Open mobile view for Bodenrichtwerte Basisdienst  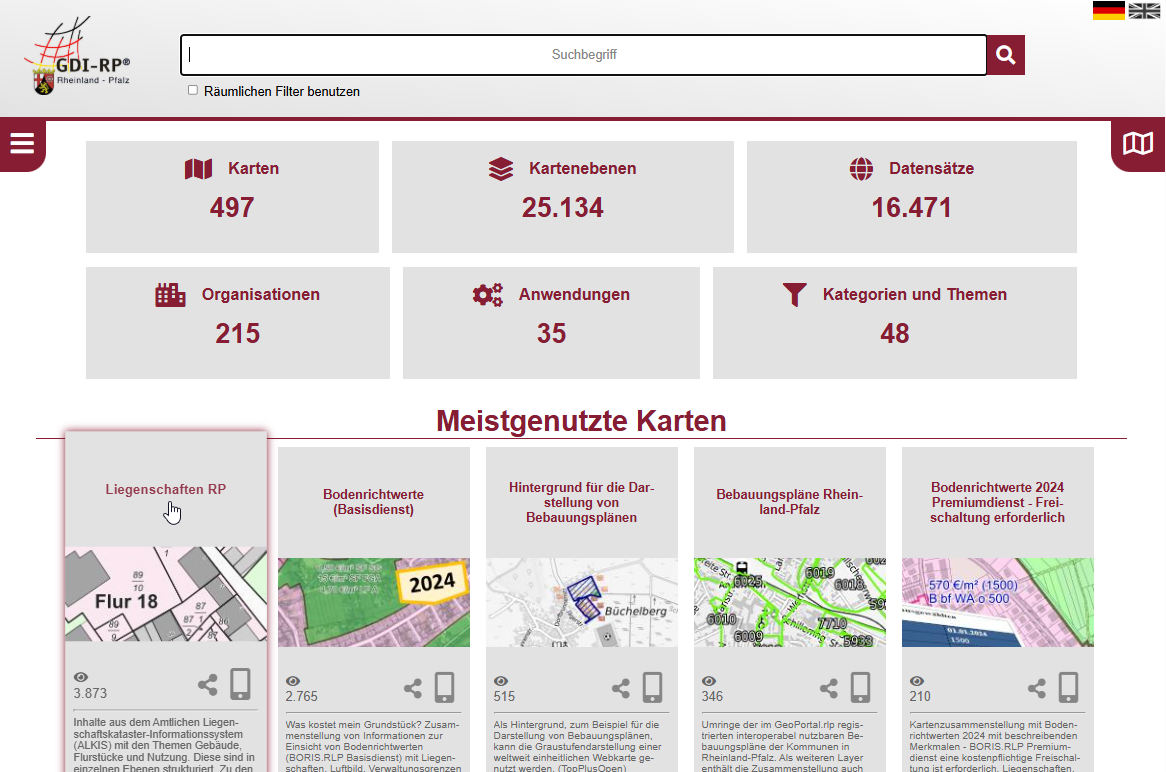coord(445,687)
